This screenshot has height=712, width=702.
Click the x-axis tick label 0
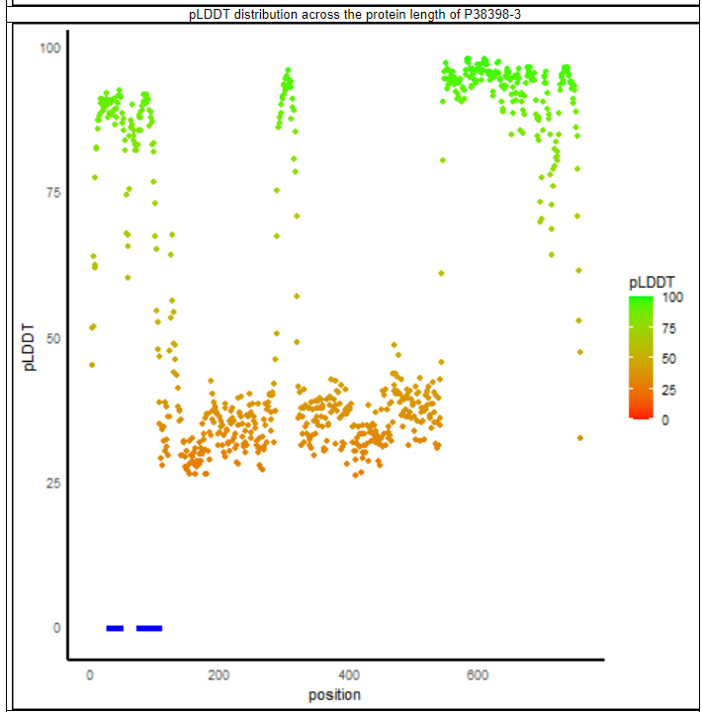90,675
